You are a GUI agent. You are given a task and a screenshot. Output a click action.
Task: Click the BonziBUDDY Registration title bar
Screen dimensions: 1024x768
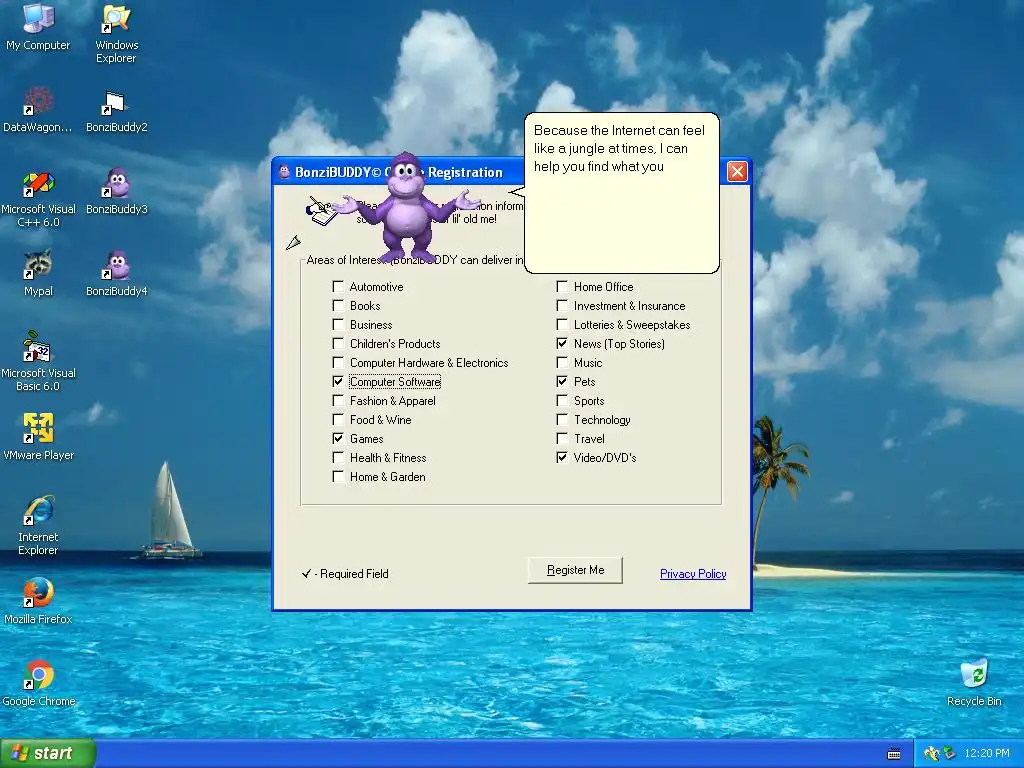(511, 172)
